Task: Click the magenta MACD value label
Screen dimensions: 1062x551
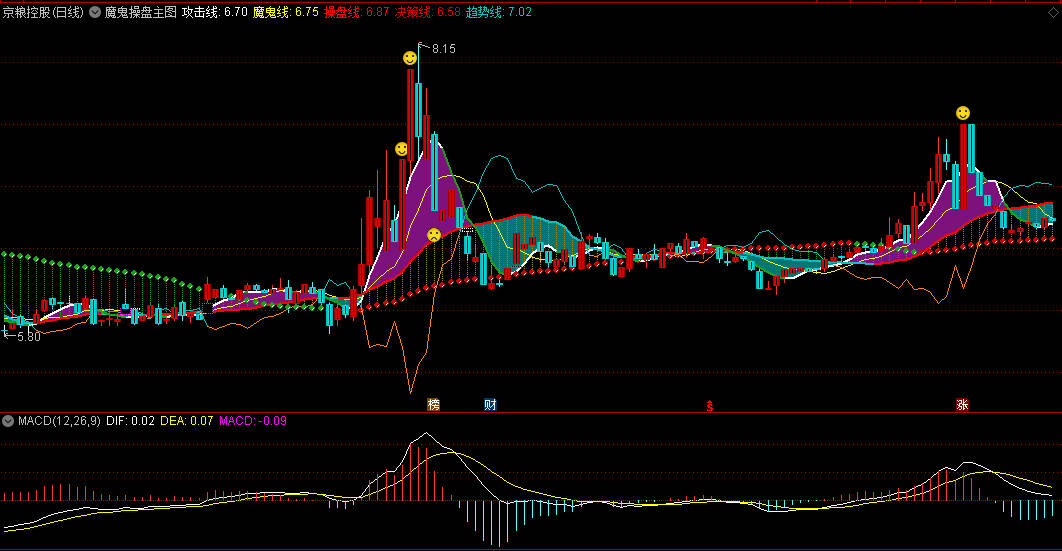Action: (252, 421)
